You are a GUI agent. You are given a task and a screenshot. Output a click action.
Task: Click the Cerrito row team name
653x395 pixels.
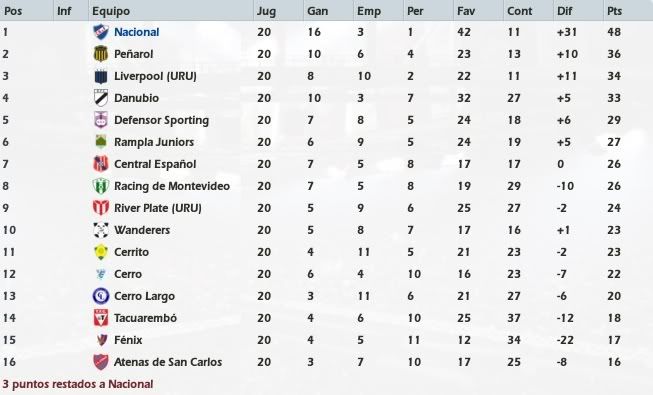[132, 252]
